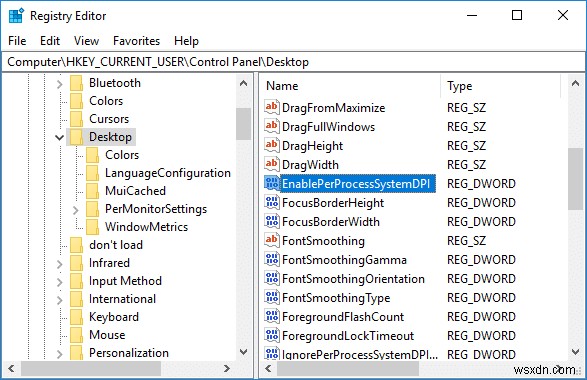
Task: Select the Colors key under Control Panel
Action: pyautogui.click(x=106, y=101)
